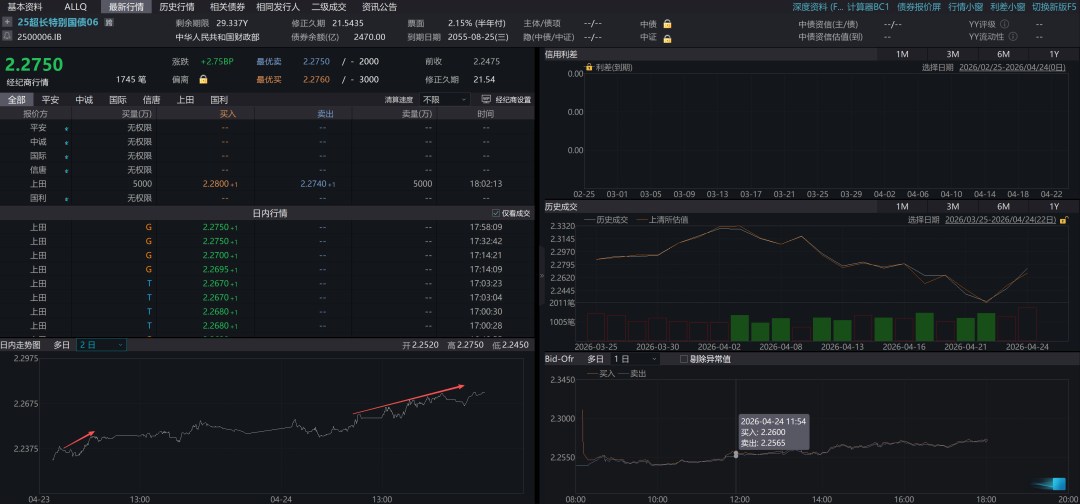Click the lock icon next to 中债
The height and width of the screenshot is (504, 1080).
[667, 23]
